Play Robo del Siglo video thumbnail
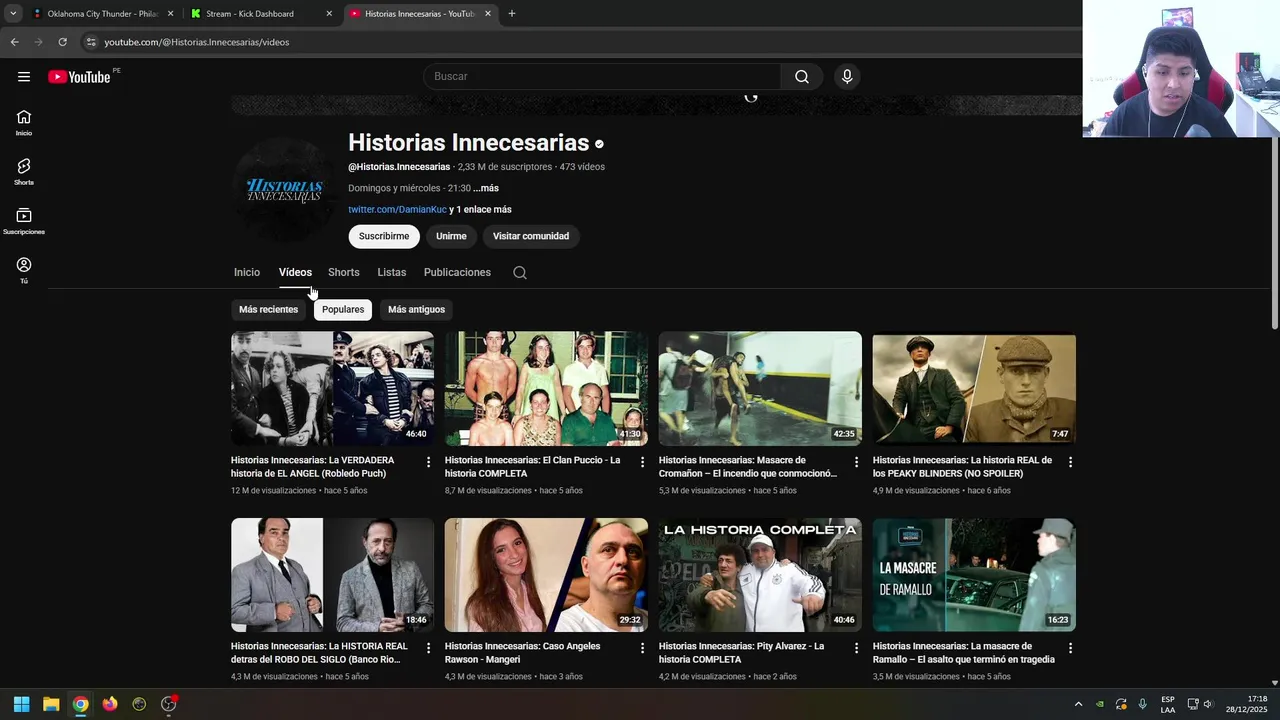1280x720 pixels. point(332,574)
